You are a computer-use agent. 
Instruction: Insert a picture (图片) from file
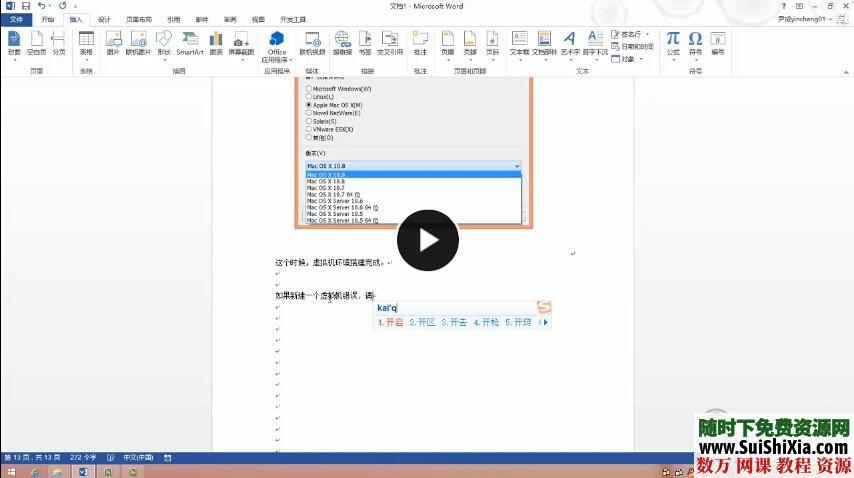click(113, 44)
